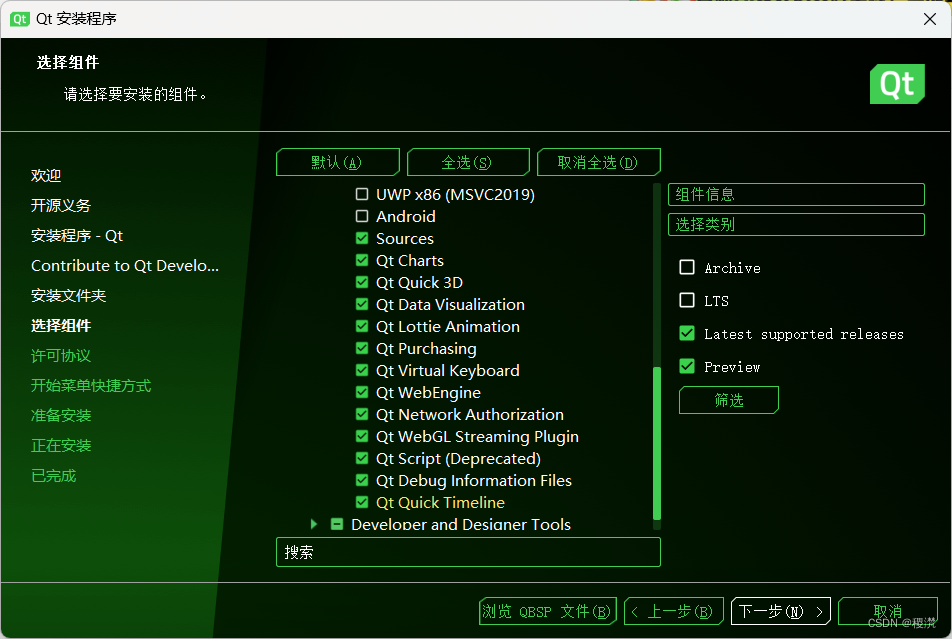Screen dimensions: 952x639
Task: Enable the Archive category checkbox
Action: point(687,267)
